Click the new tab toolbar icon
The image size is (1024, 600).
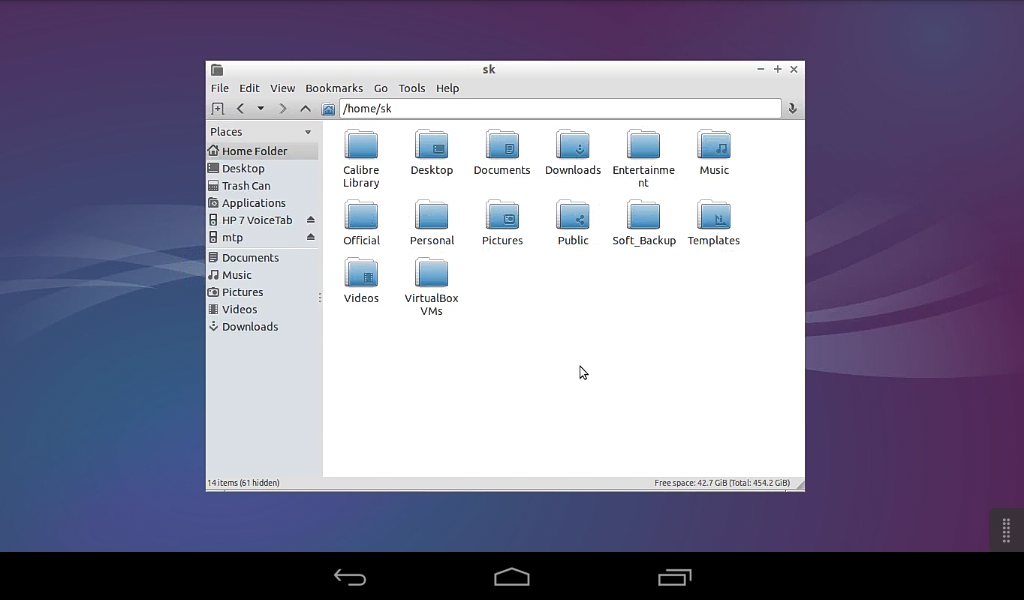pos(217,109)
